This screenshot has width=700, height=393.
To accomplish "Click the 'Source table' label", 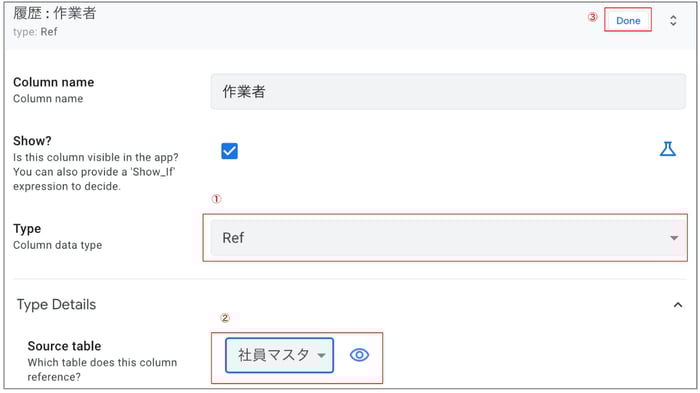I will [64, 346].
